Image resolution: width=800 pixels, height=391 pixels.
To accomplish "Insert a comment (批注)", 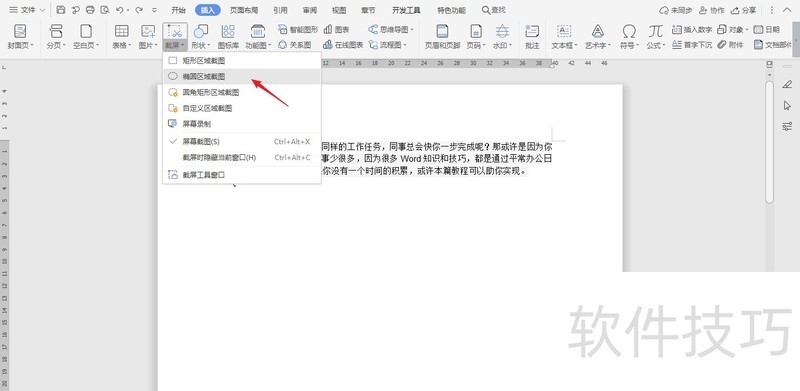I will (532, 37).
